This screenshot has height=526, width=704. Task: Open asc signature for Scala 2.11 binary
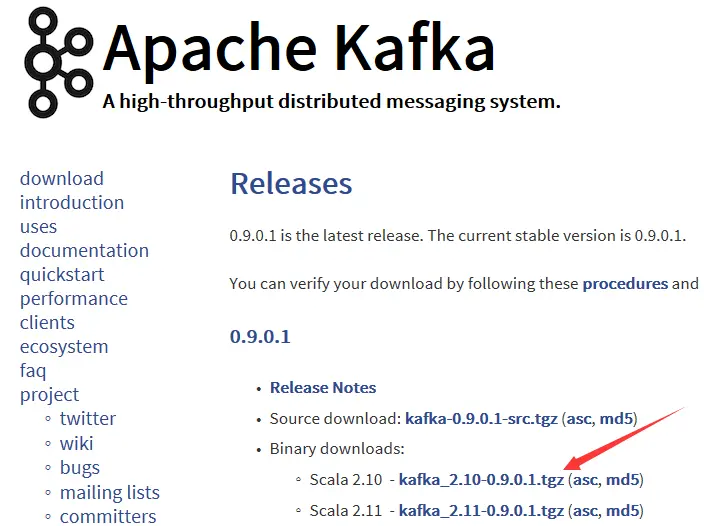click(587, 511)
